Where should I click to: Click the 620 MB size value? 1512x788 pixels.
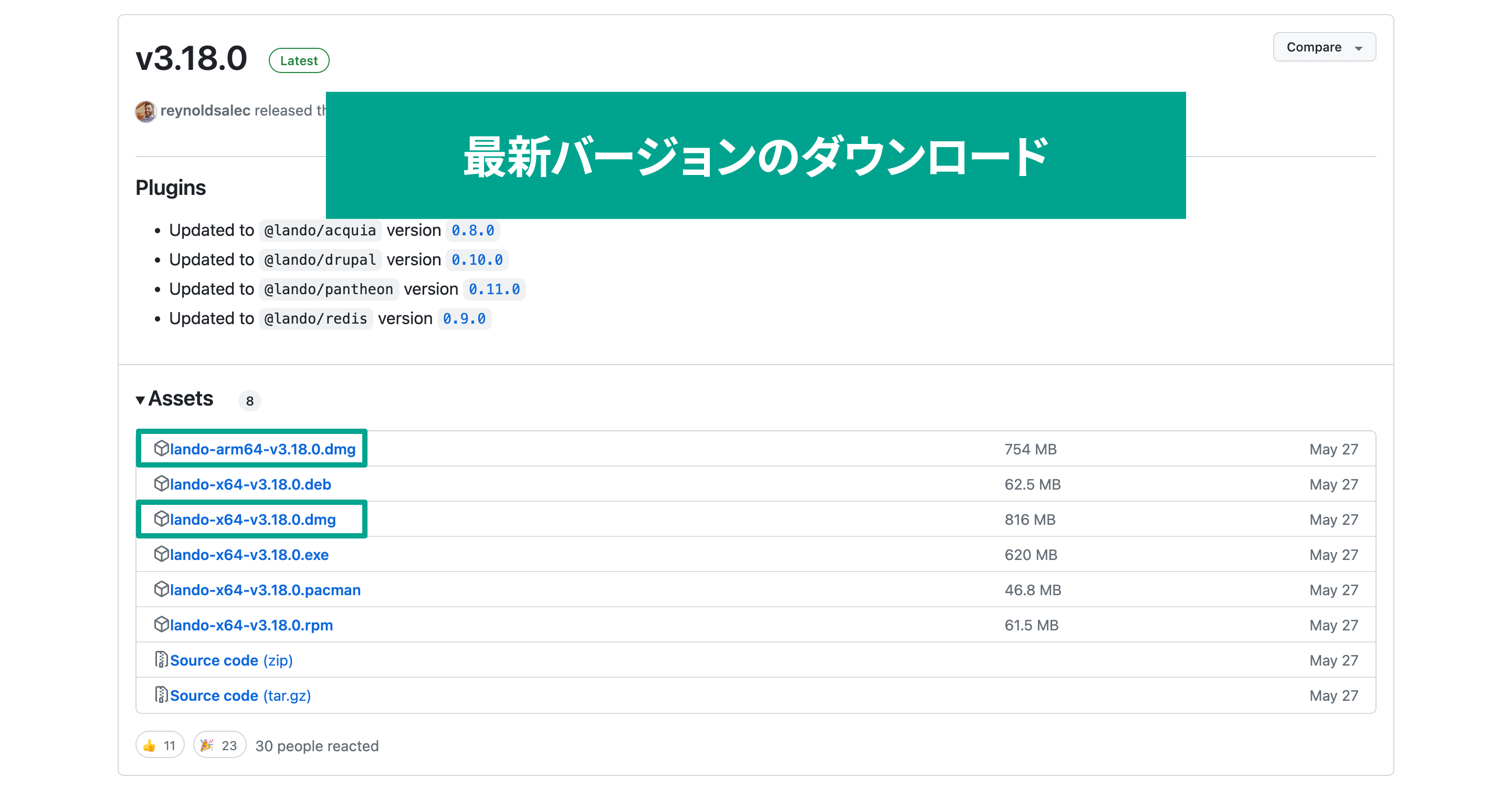[1031, 555]
